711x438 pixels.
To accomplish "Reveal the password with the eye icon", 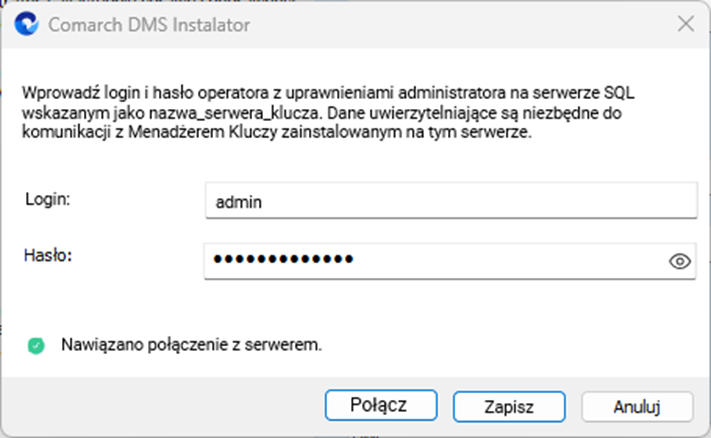I will coord(679,261).
